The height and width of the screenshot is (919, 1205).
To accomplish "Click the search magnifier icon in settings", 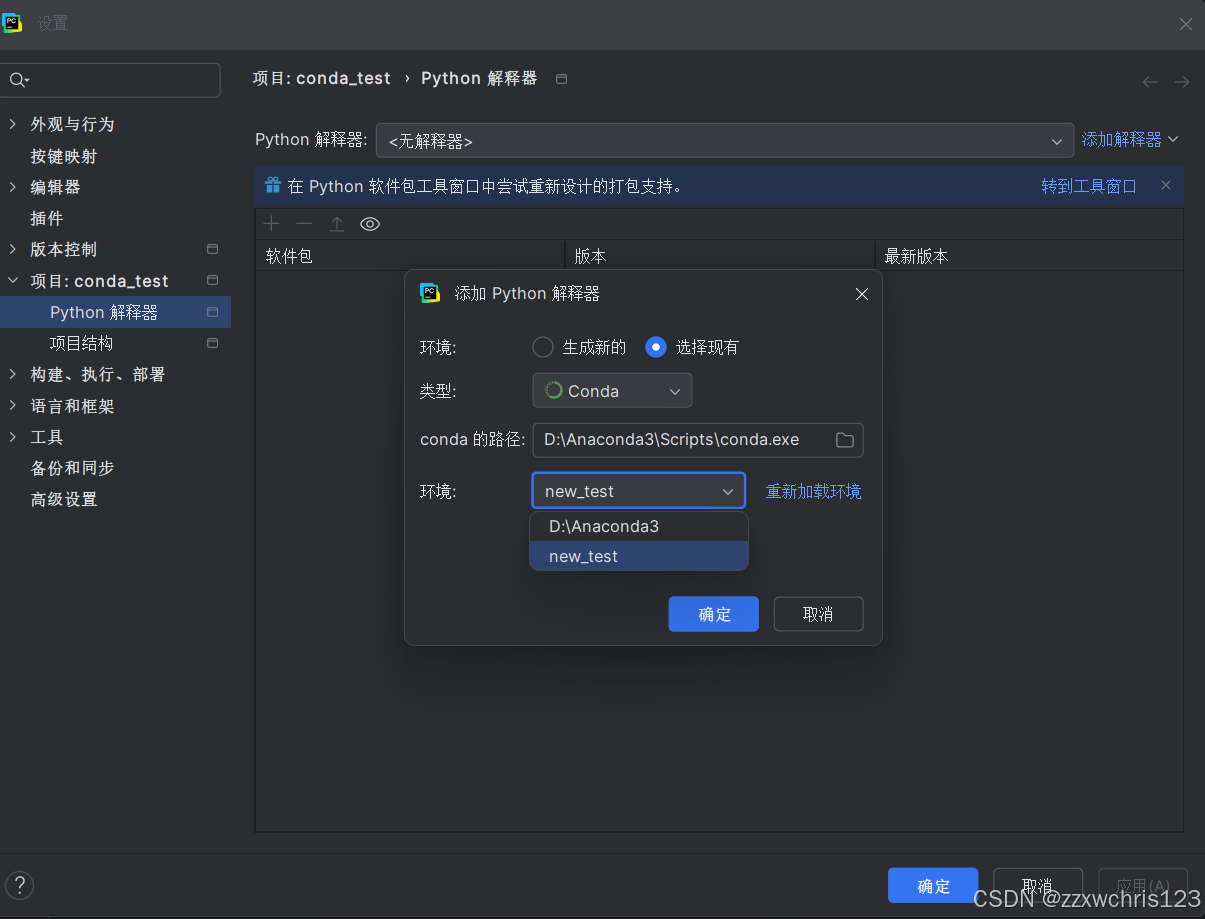I will (x=19, y=80).
